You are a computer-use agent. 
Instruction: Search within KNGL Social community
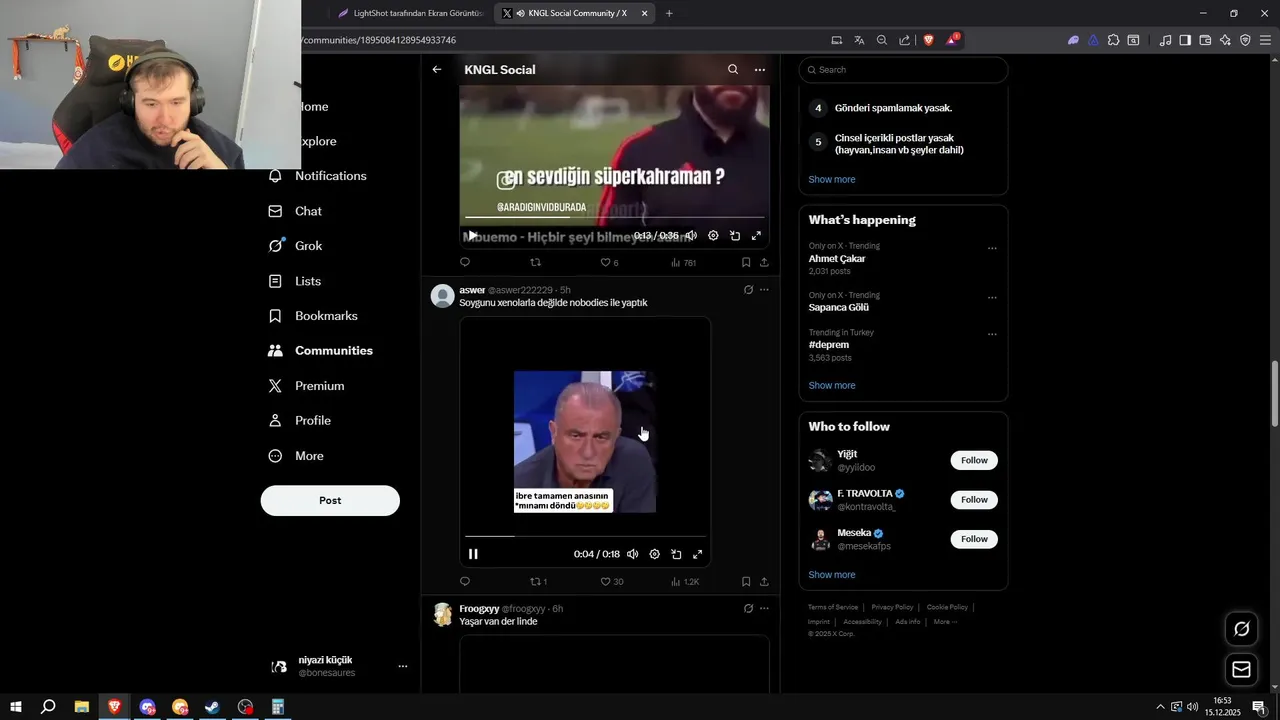[733, 70]
